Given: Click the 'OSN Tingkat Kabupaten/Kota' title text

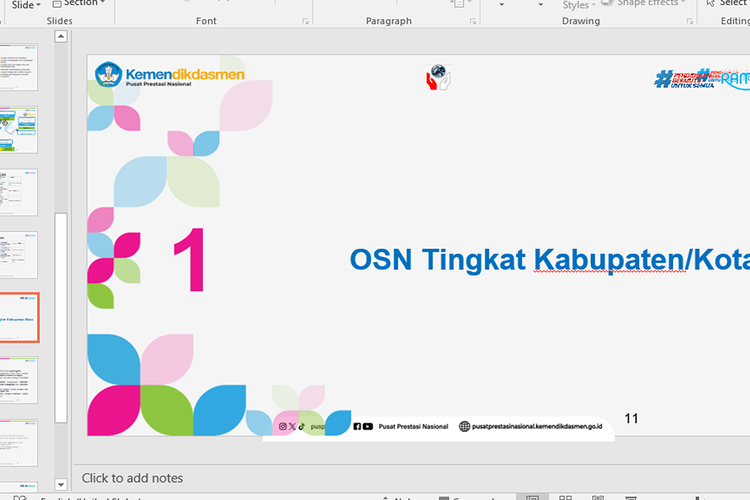Looking at the screenshot, I should click(550, 260).
